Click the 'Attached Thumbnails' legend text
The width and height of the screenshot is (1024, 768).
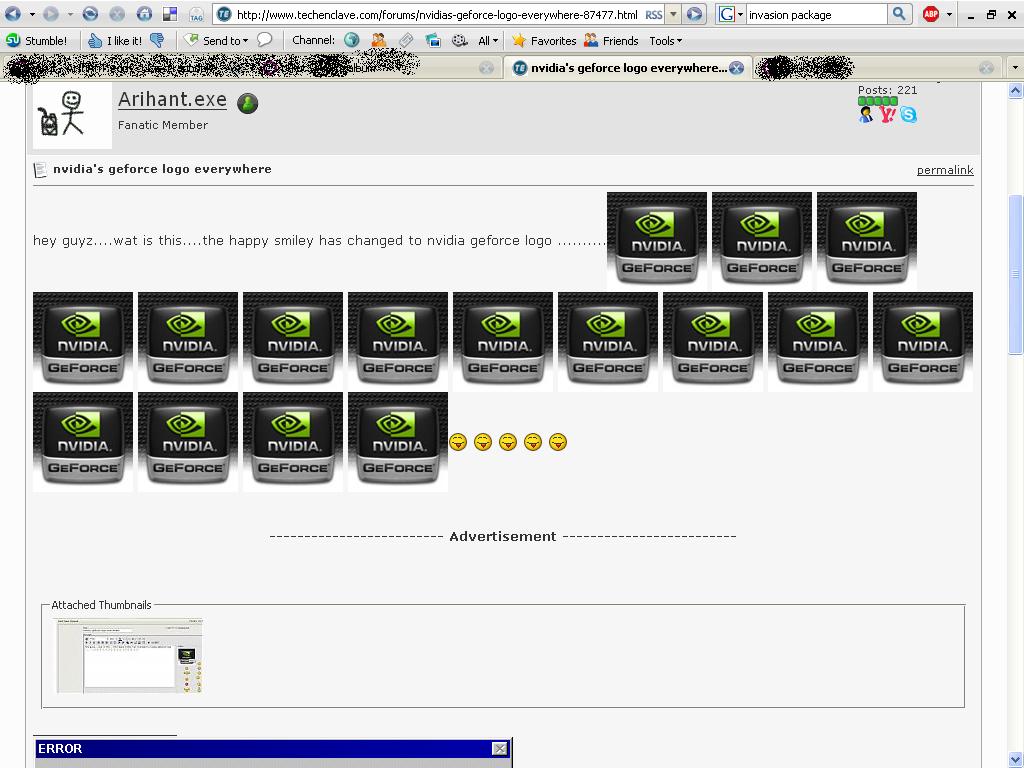pyautogui.click(x=101, y=605)
